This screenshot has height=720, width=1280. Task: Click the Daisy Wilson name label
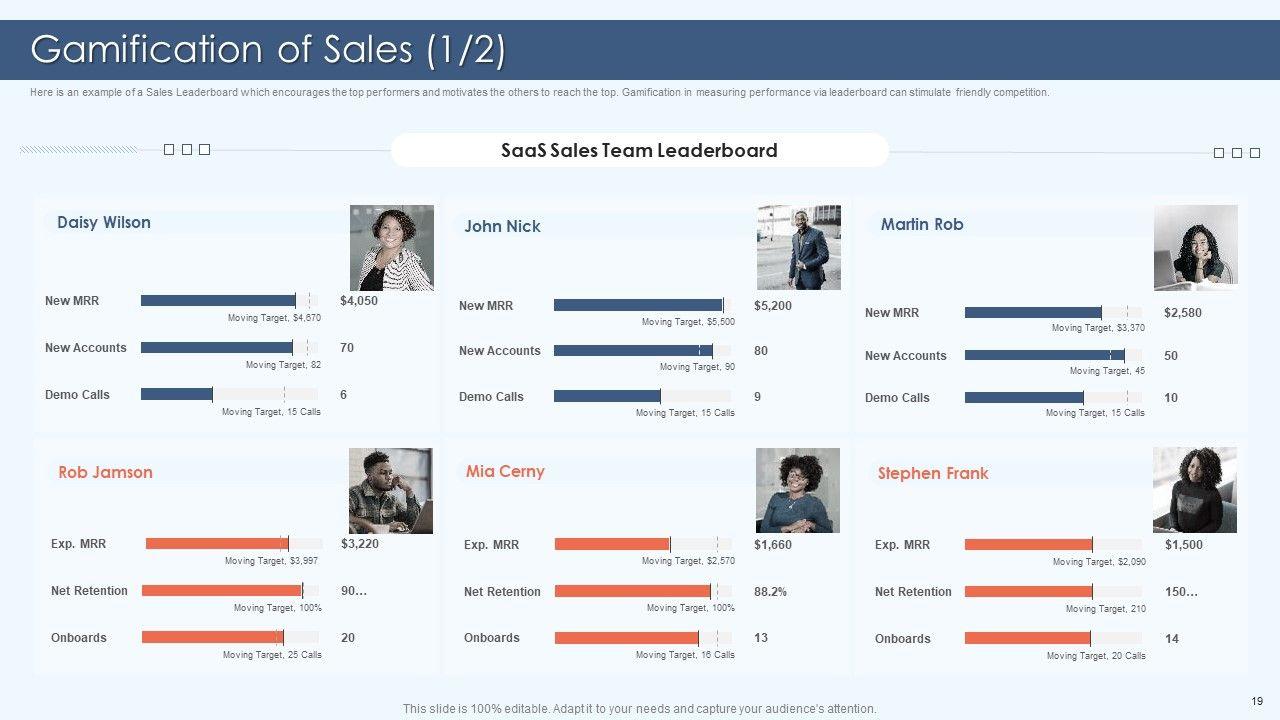click(x=104, y=223)
